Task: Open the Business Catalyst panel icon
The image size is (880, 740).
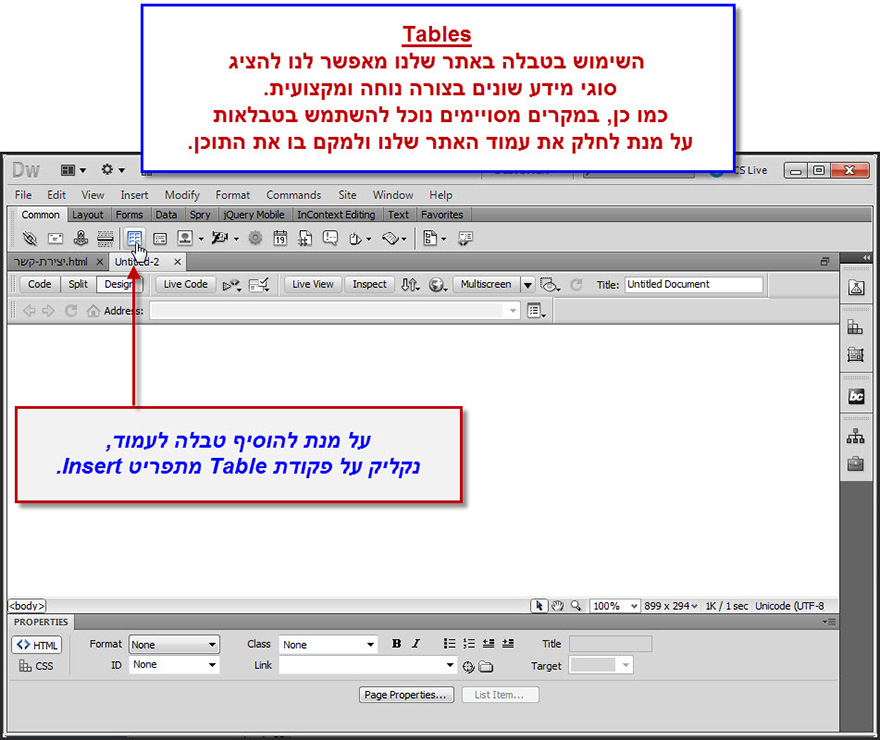Action: pos(856,397)
